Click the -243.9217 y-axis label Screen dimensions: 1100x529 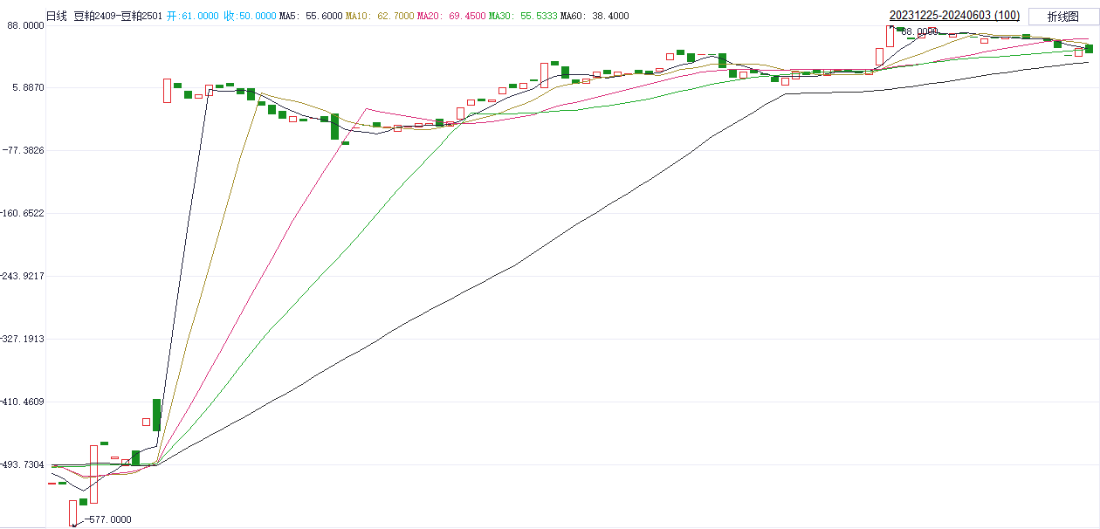(x=23, y=276)
